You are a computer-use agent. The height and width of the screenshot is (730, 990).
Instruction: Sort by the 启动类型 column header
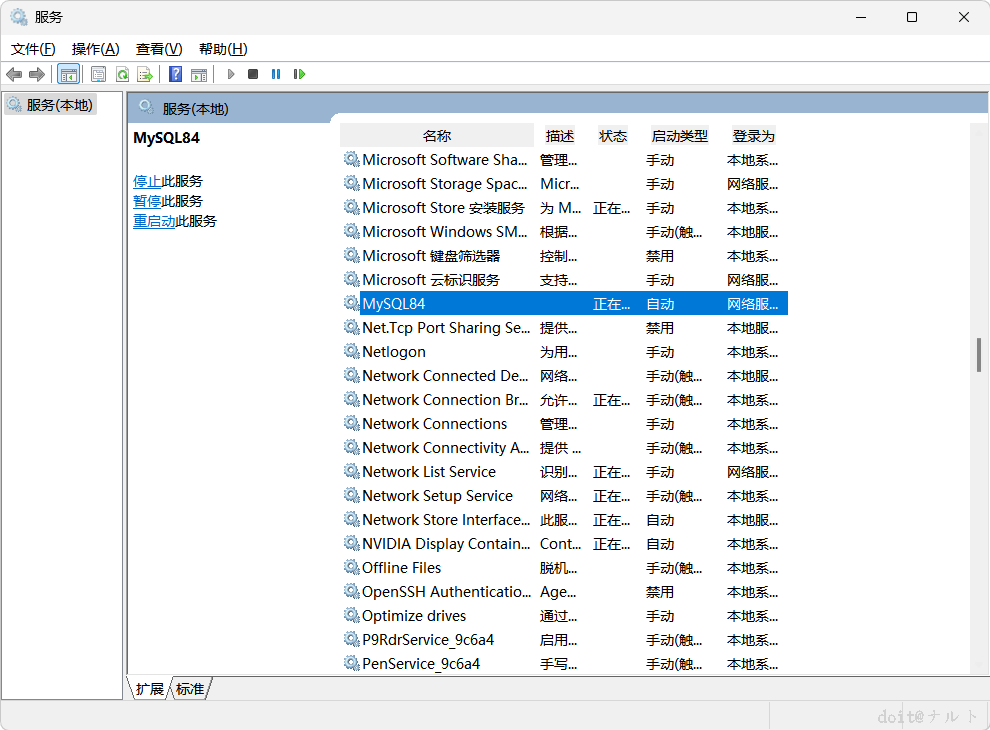(x=679, y=136)
